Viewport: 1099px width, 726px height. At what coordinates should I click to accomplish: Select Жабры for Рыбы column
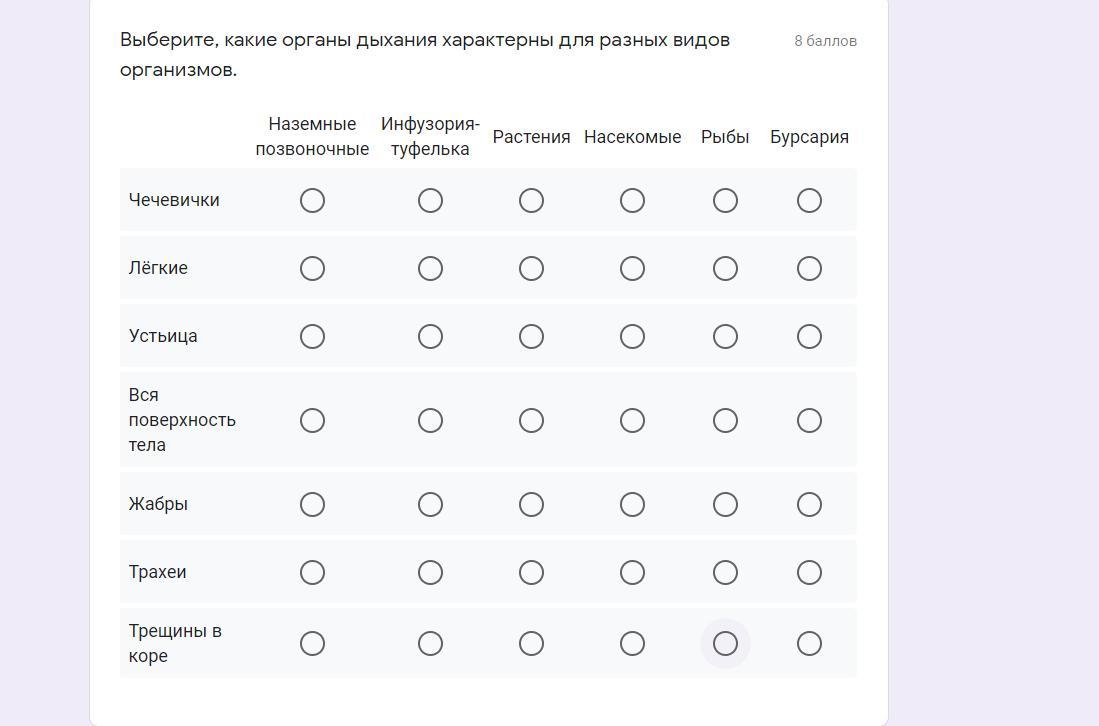pyautogui.click(x=725, y=505)
